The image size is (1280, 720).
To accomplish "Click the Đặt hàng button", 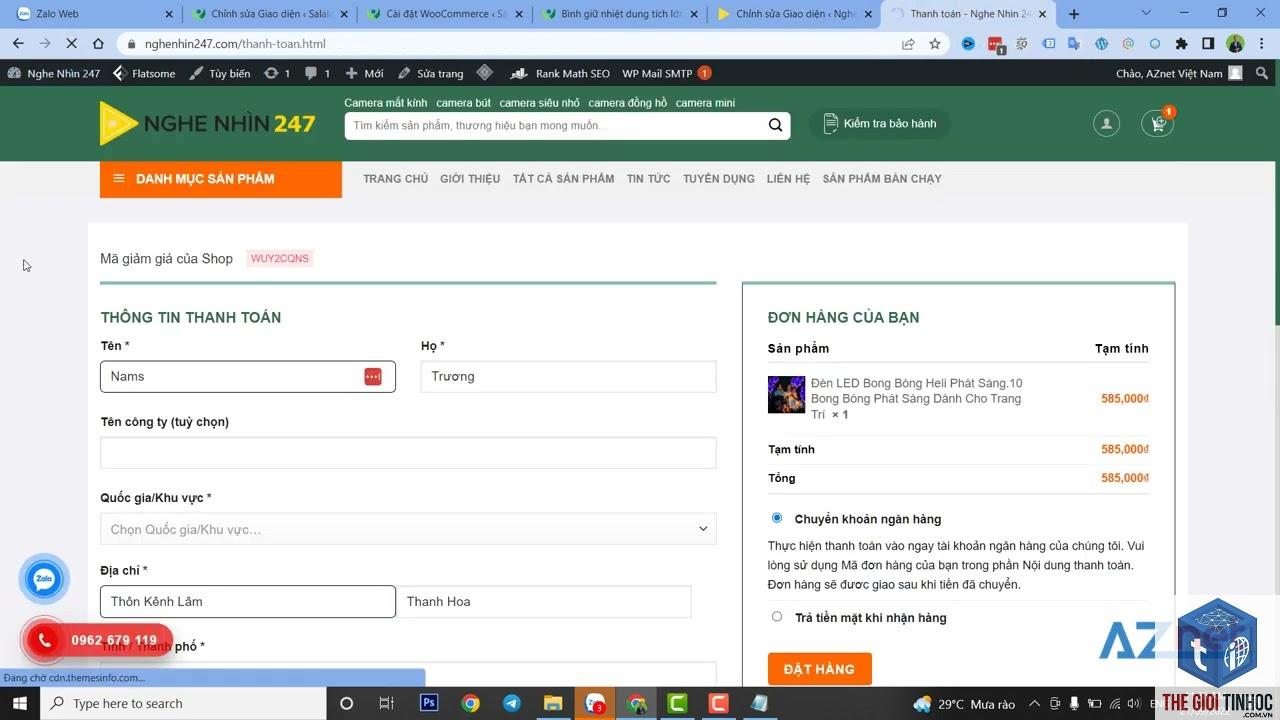I will pyautogui.click(x=819, y=669).
